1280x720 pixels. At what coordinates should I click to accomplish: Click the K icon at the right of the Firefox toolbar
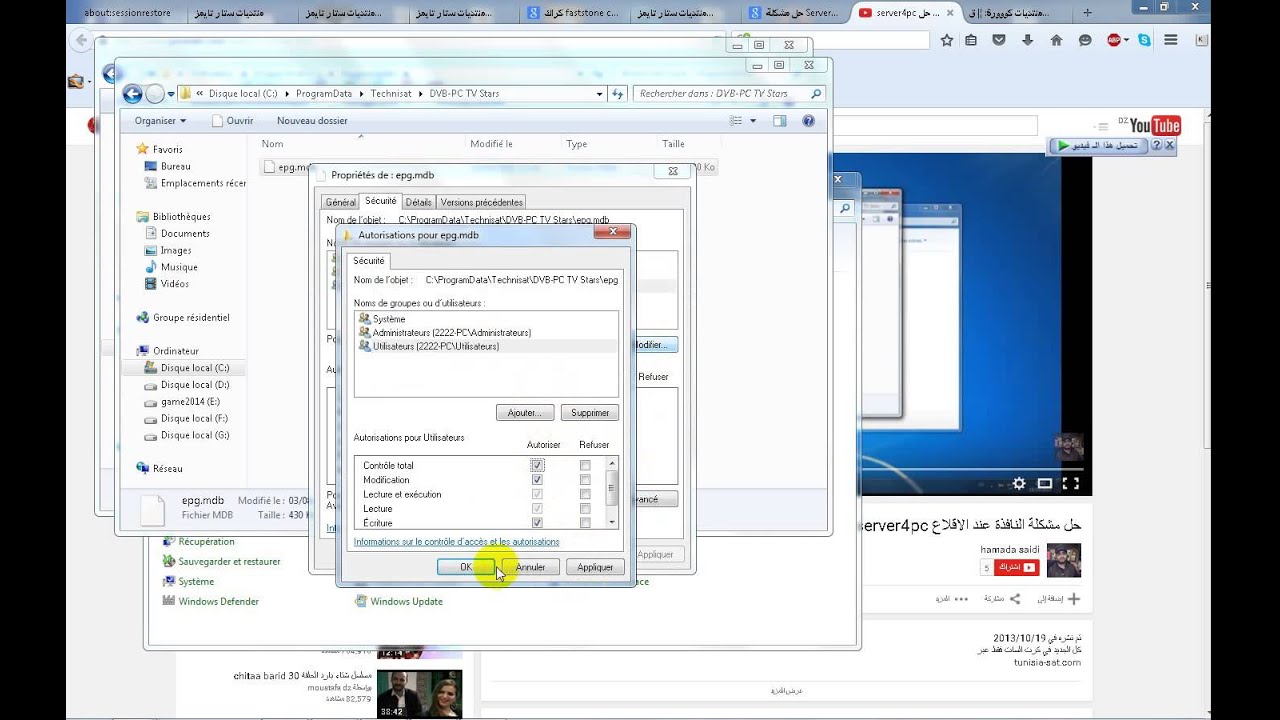tap(1201, 40)
